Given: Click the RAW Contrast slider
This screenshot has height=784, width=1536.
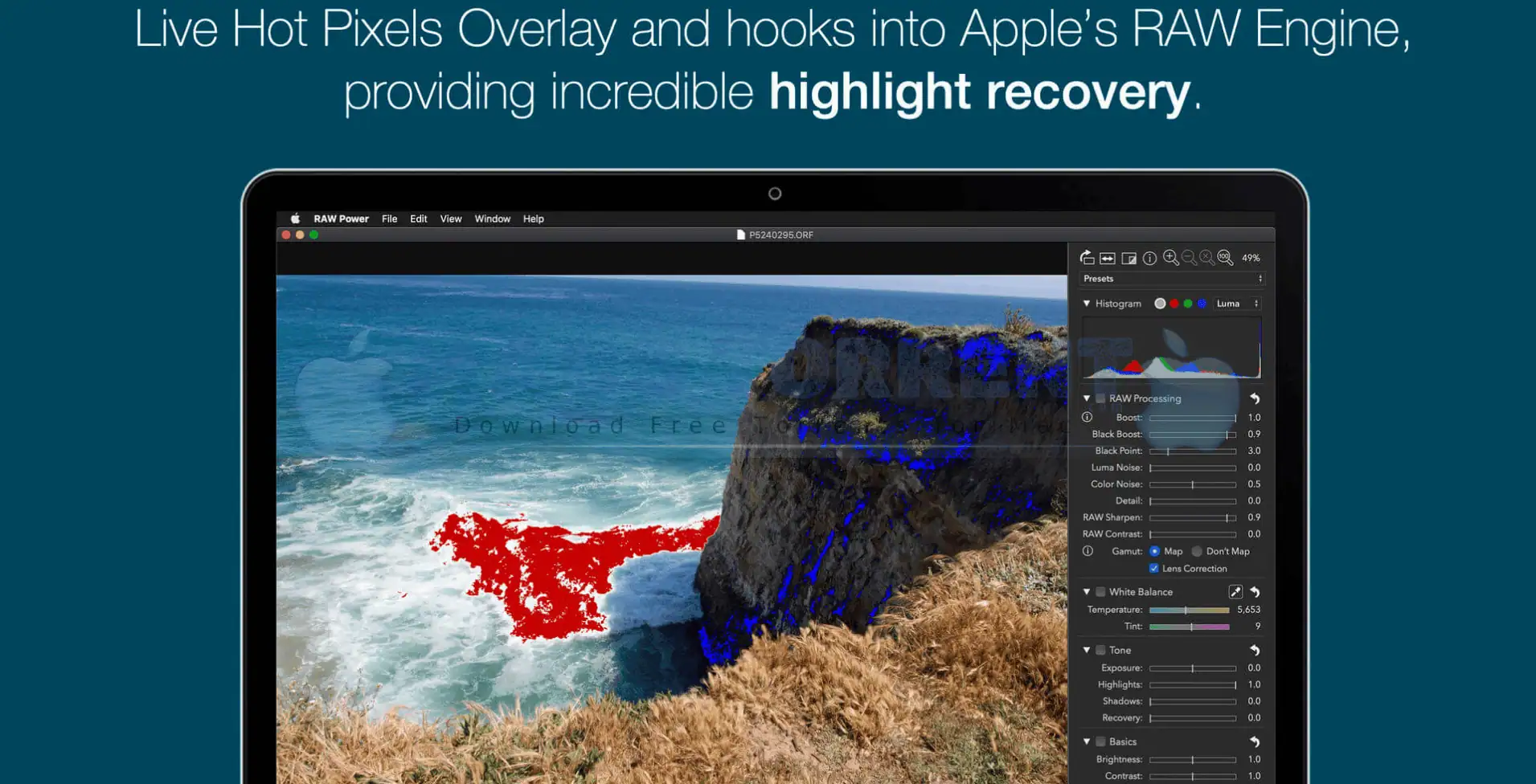Looking at the screenshot, I should tap(1193, 534).
